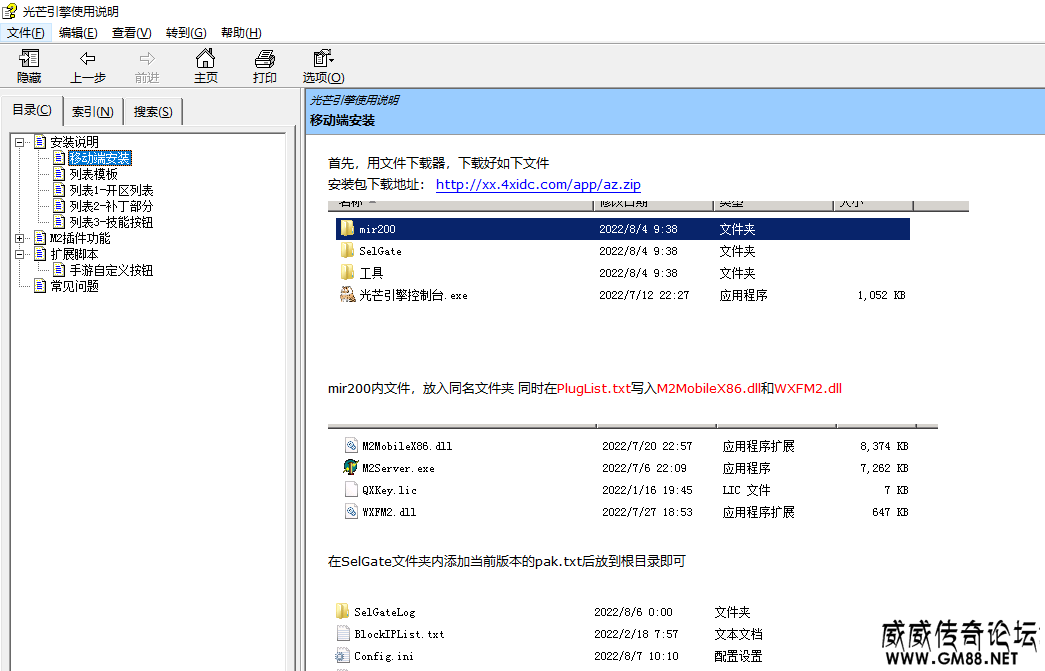
Task: Click the 移动端安装 page heading
Action: coord(343,121)
